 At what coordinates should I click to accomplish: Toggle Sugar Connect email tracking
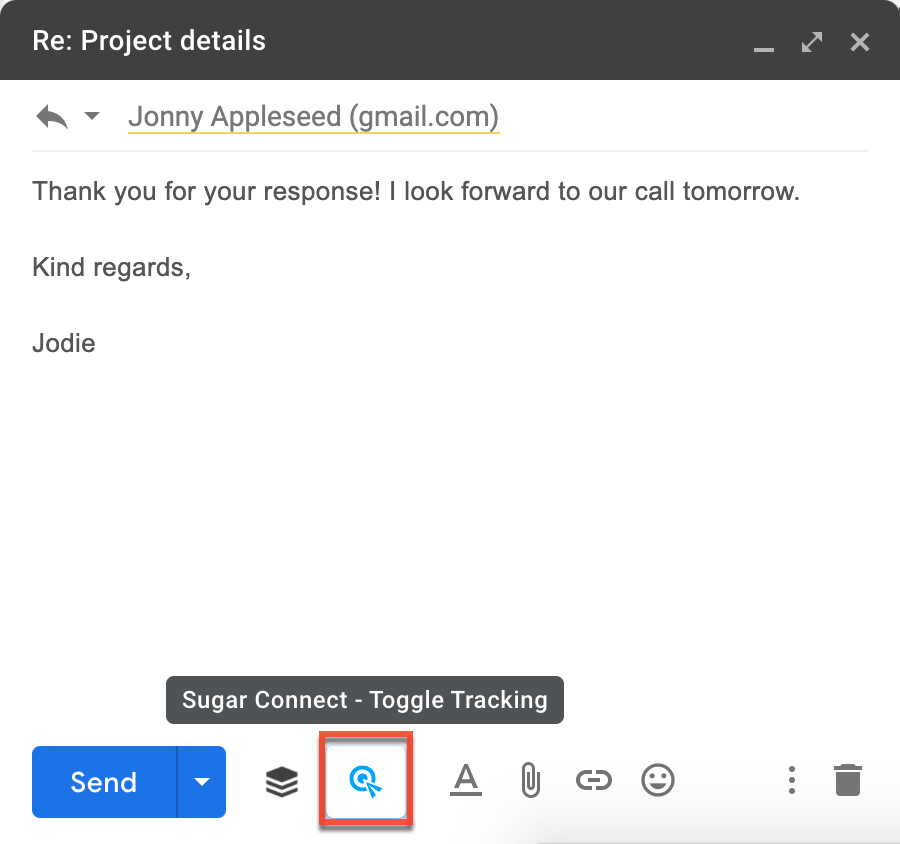click(366, 782)
